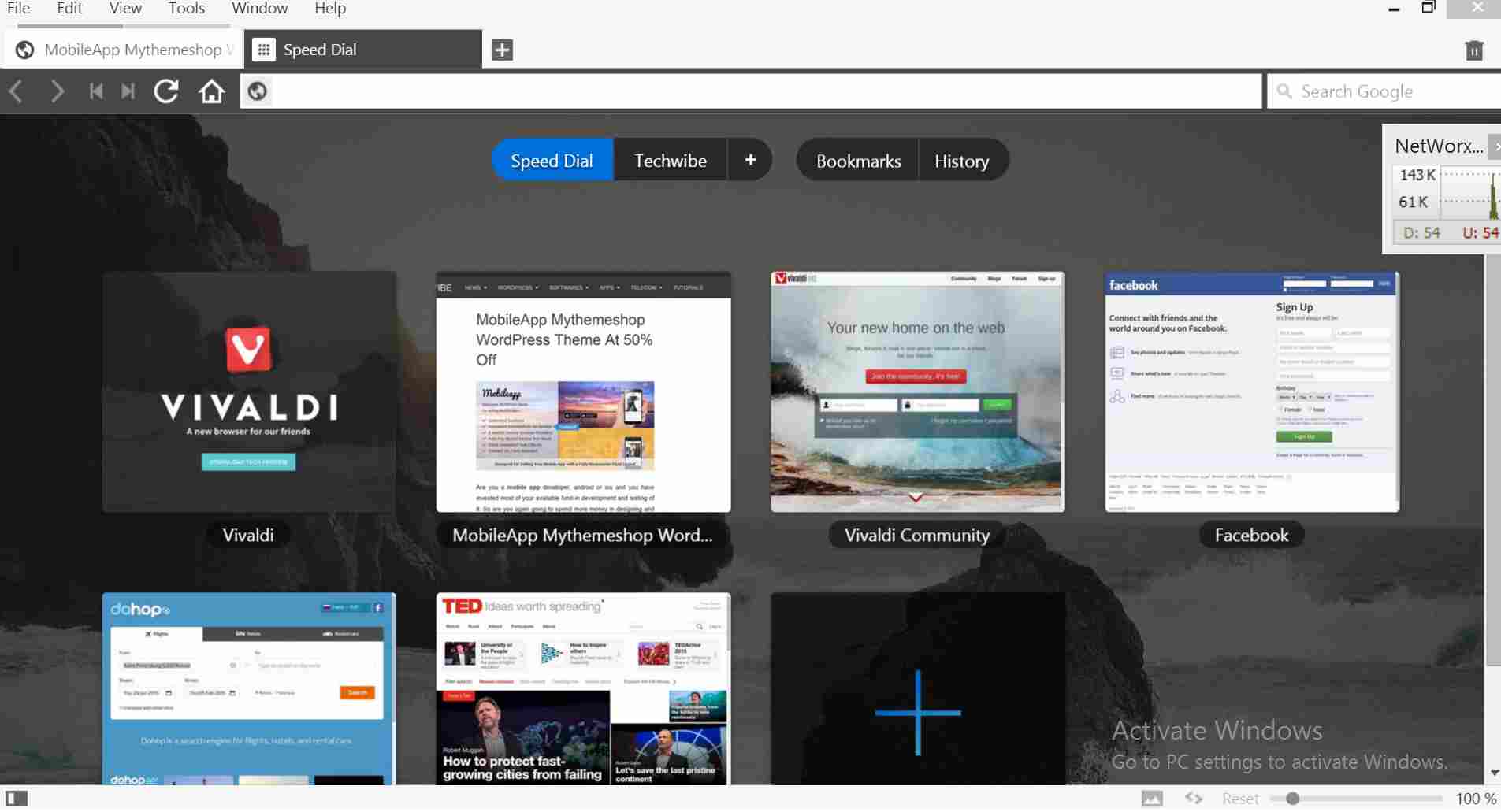The height and width of the screenshot is (812, 1501).
Task: Click the rewind navigation icon
Action: tap(96, 91)
